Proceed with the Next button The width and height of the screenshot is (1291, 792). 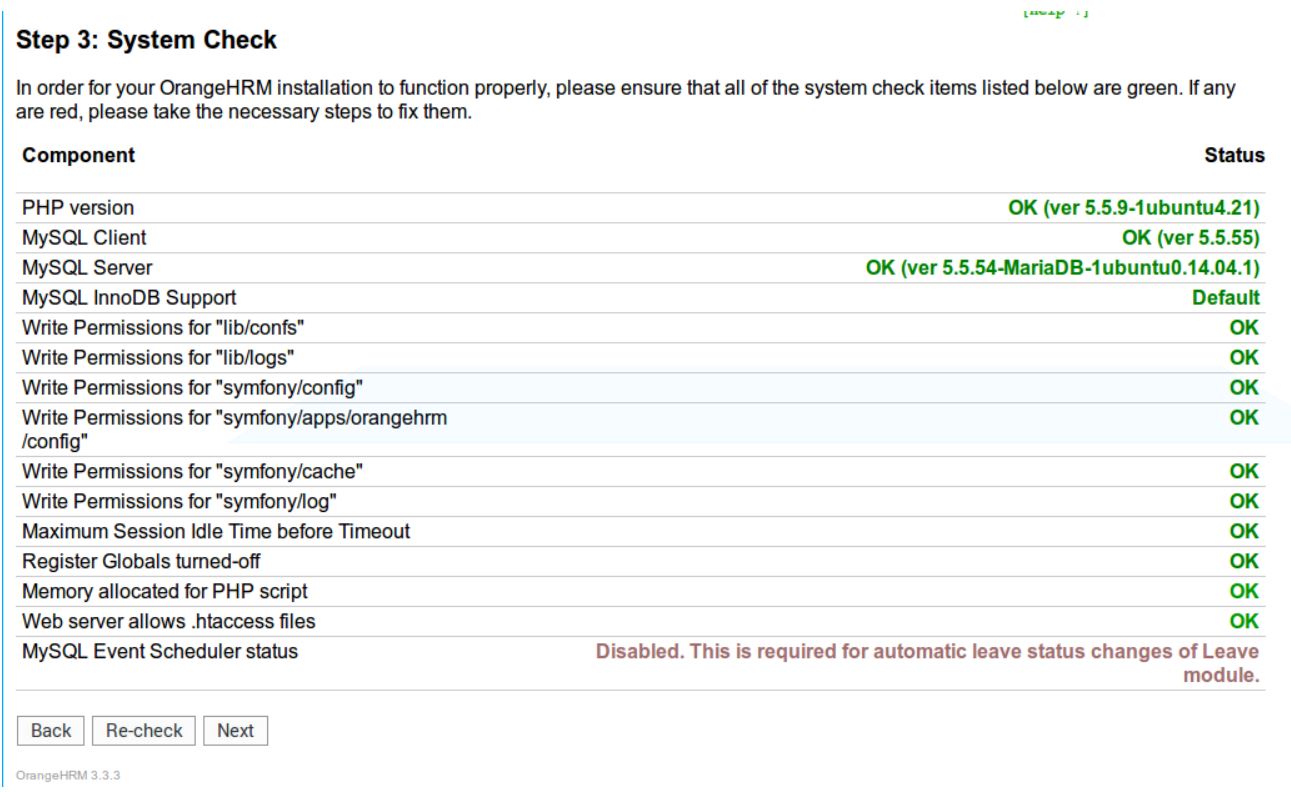coord(235,730)
